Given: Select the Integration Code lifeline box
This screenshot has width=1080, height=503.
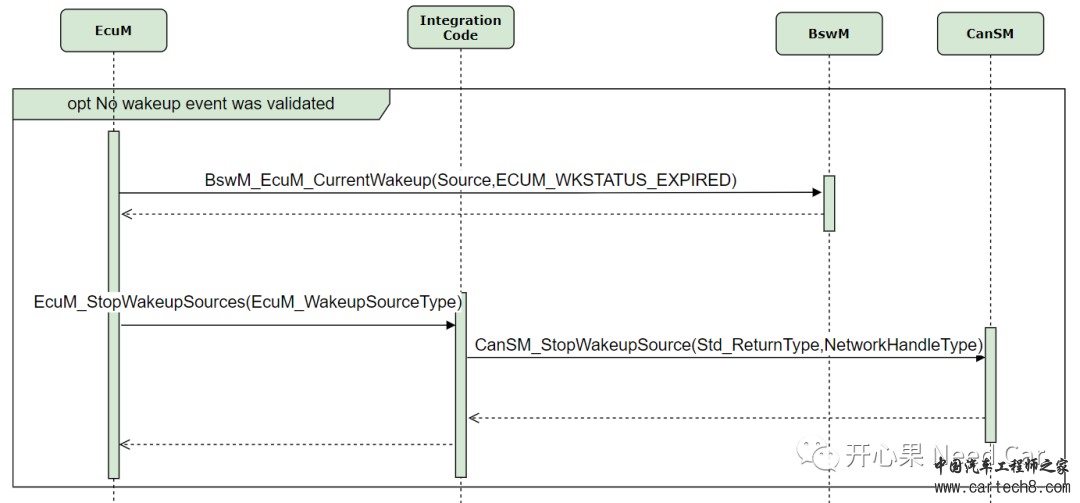Looking at the screenshot, I should coord(461,28).
